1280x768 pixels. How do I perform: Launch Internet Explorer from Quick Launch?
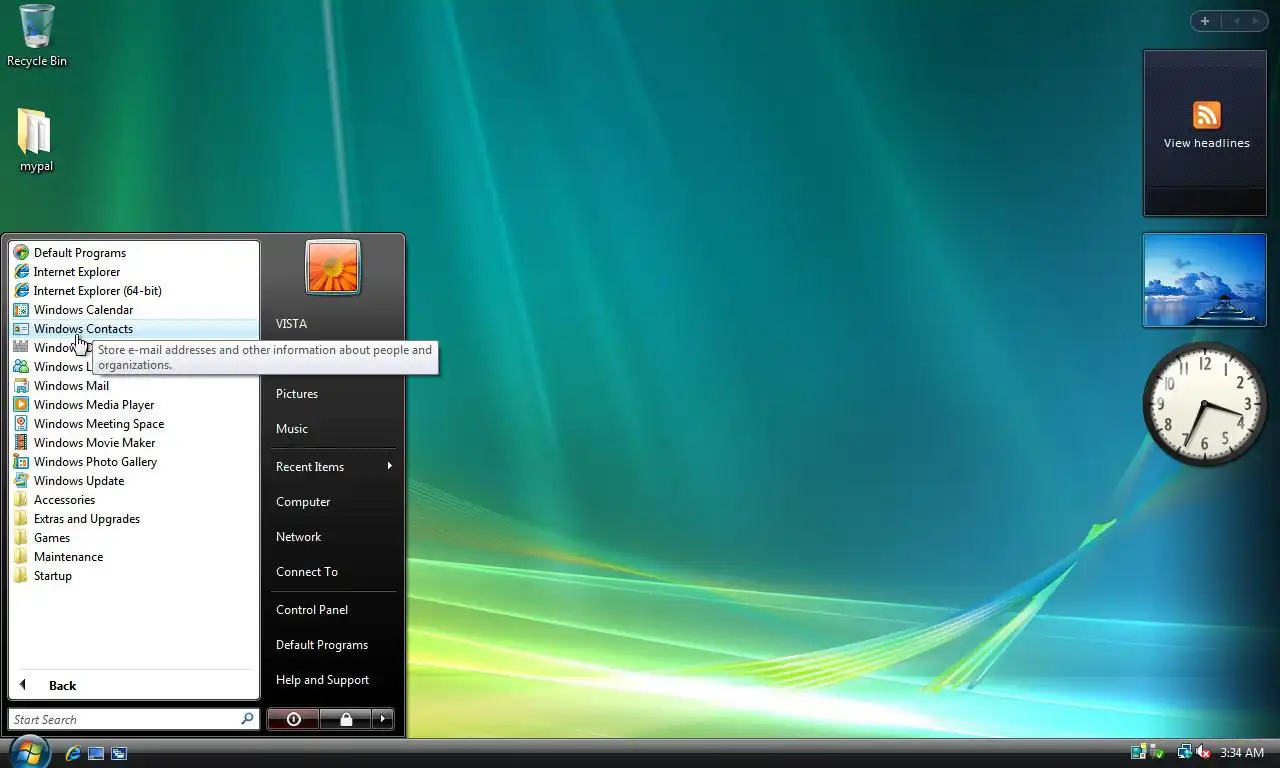73,753
